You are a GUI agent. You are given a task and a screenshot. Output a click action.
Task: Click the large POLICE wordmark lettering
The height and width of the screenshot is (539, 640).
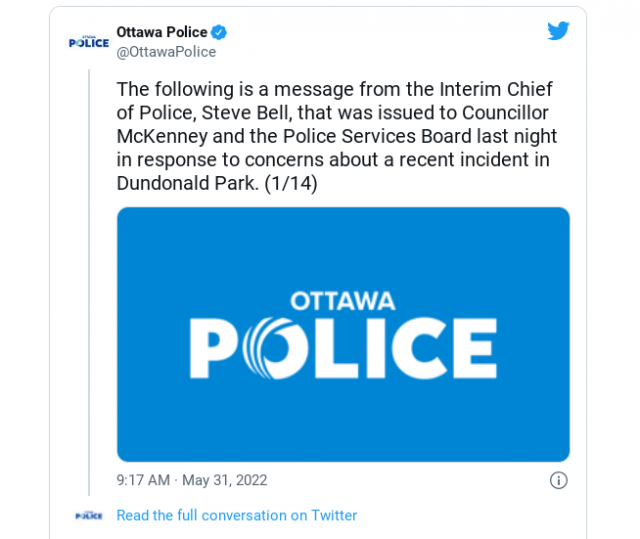[343, 348]
